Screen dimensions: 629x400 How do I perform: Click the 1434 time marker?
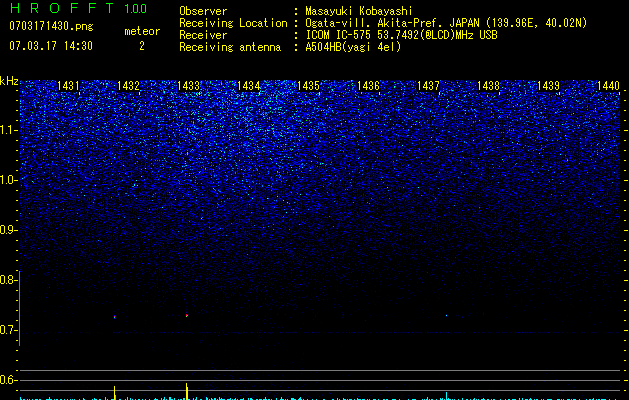coord(248,86)
